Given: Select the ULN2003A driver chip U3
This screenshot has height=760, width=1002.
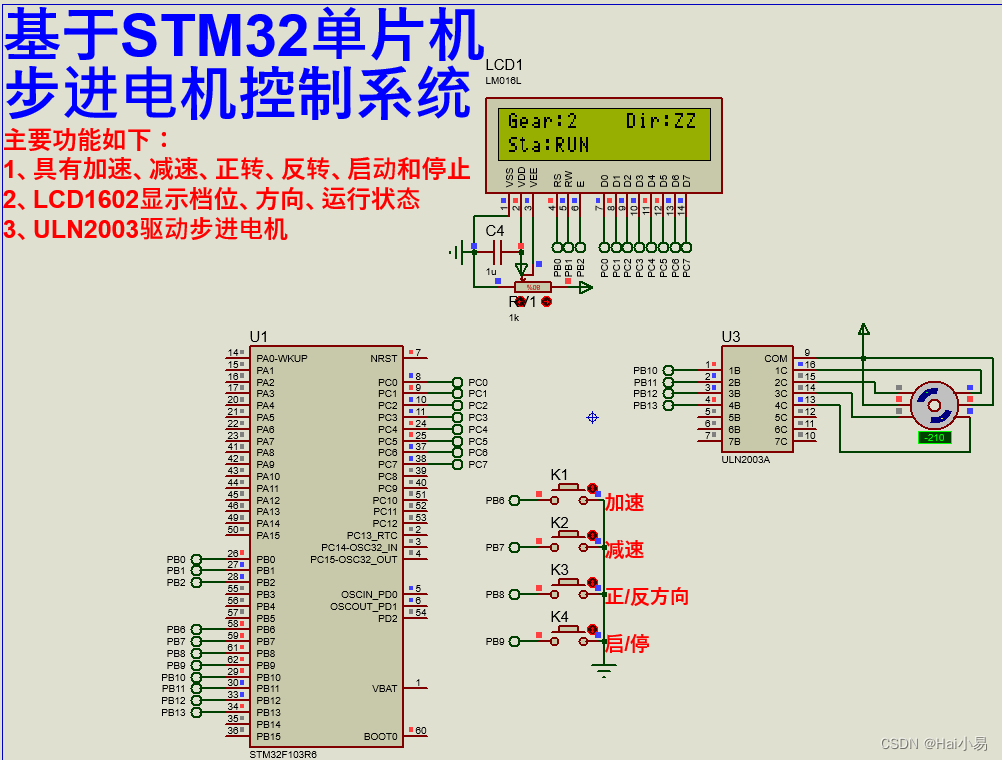Looking at the screenshot, I should (755, 400).
